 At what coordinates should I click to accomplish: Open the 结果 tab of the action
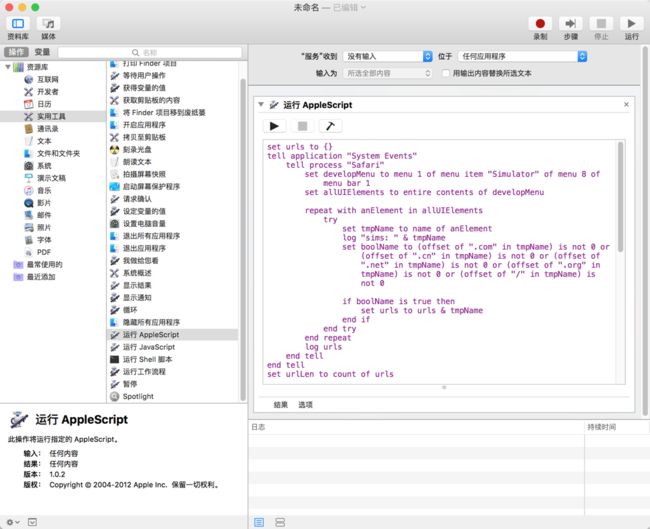(x=281, y=405)
